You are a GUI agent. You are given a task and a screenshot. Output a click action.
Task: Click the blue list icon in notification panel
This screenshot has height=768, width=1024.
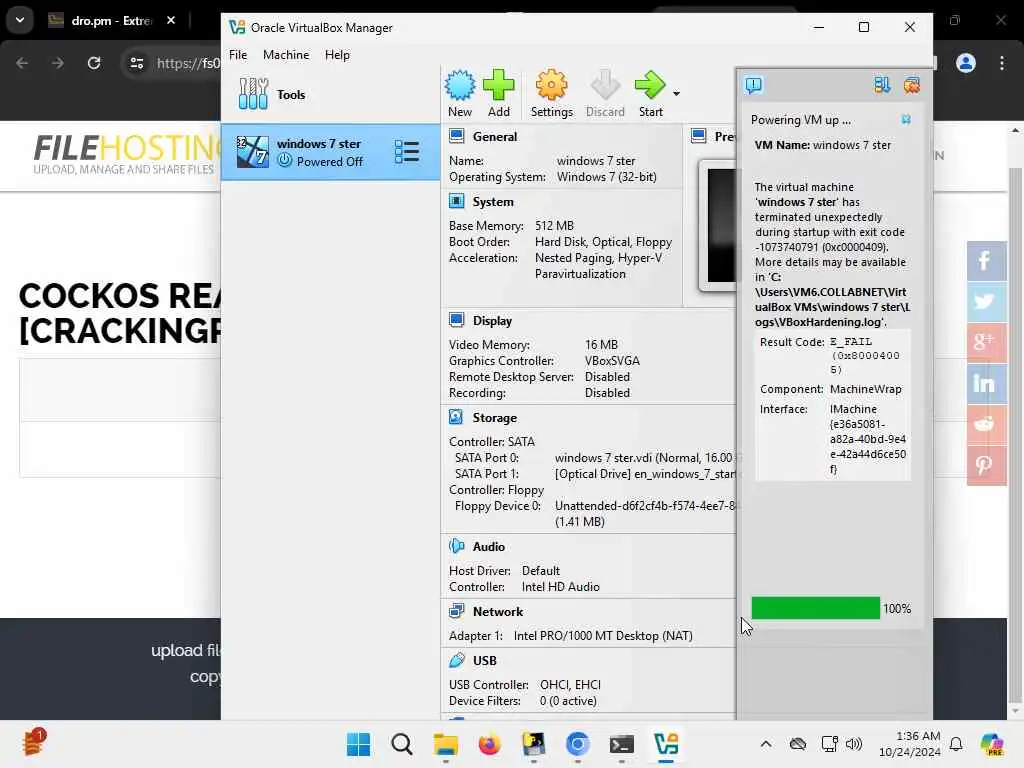(882, 85)
